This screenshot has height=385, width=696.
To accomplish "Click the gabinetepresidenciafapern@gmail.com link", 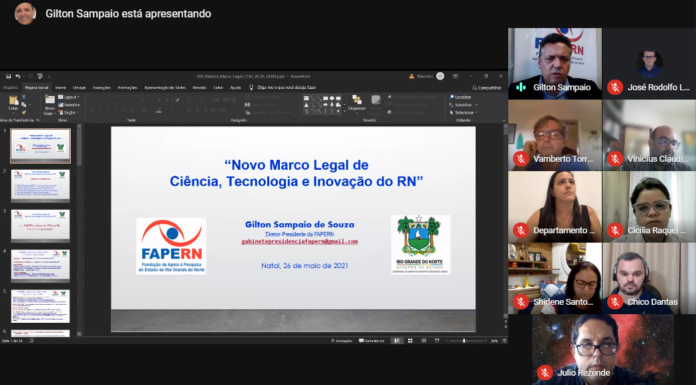I will click(300, 242).
